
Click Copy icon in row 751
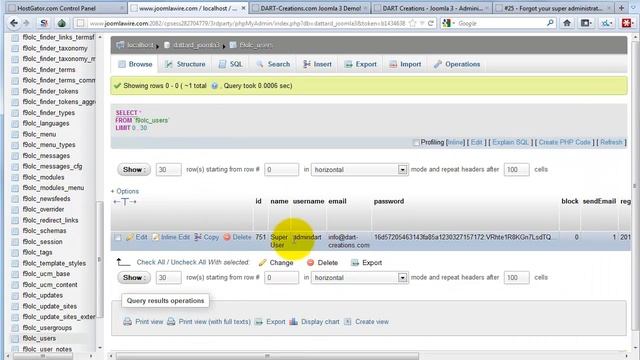pyautogui.click(x=198, y=237)
